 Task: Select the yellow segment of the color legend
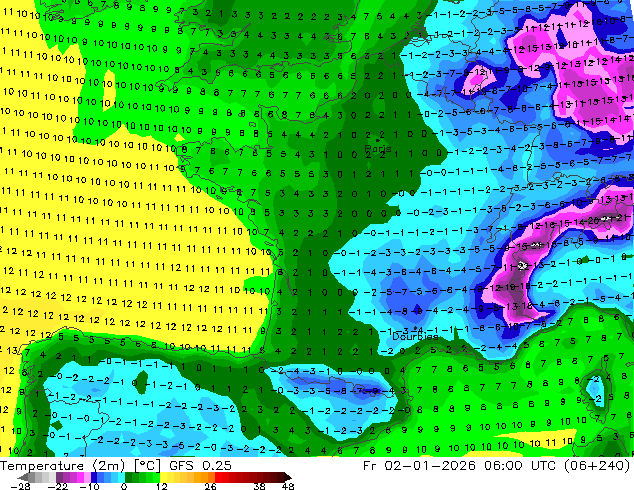(x=163, y=477)
